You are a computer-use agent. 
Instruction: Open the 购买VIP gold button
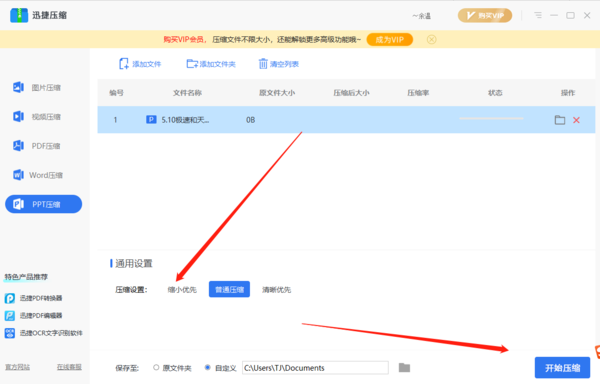[x=485, y=16]
